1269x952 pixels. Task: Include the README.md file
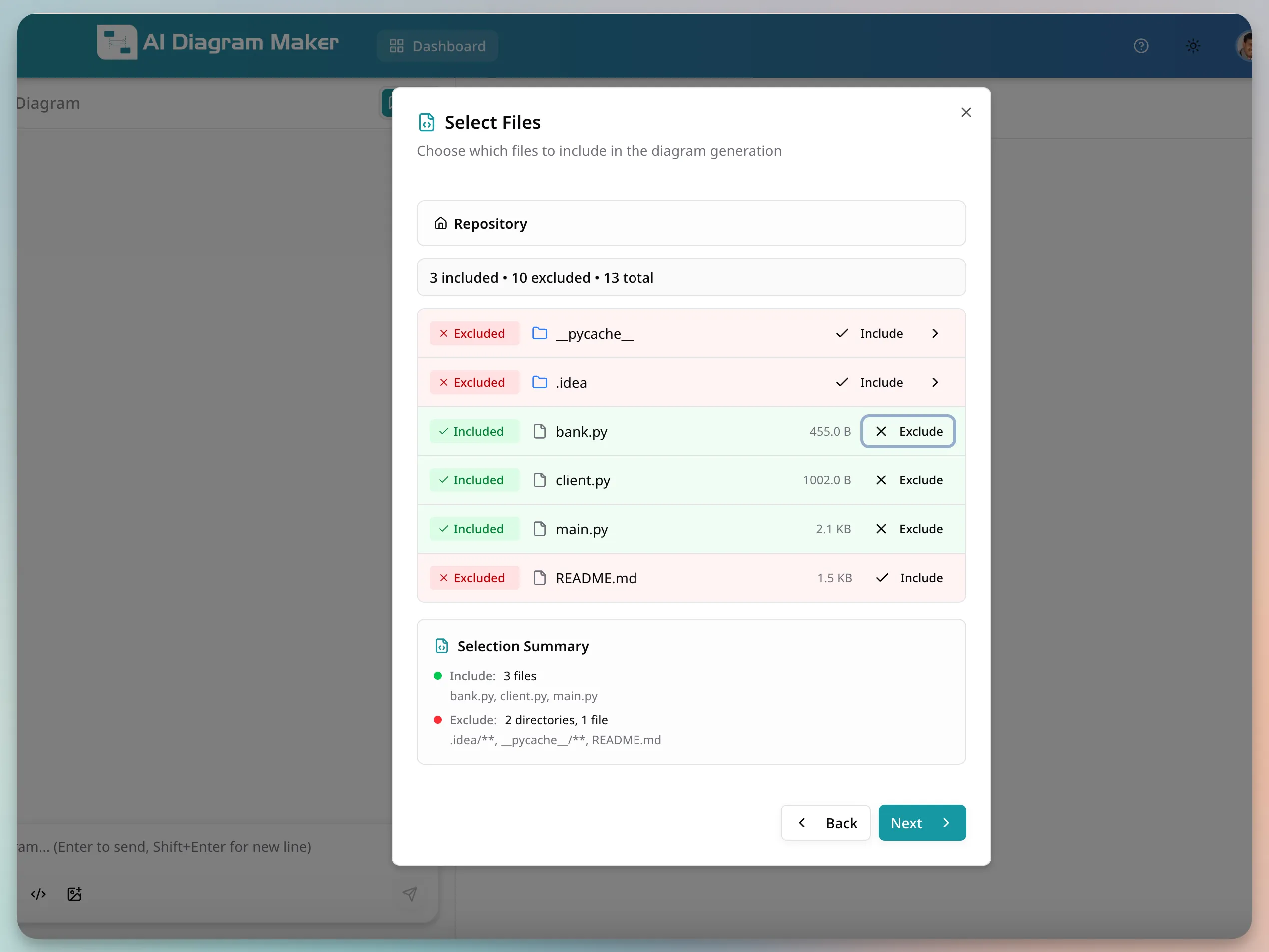click(909, 578)
